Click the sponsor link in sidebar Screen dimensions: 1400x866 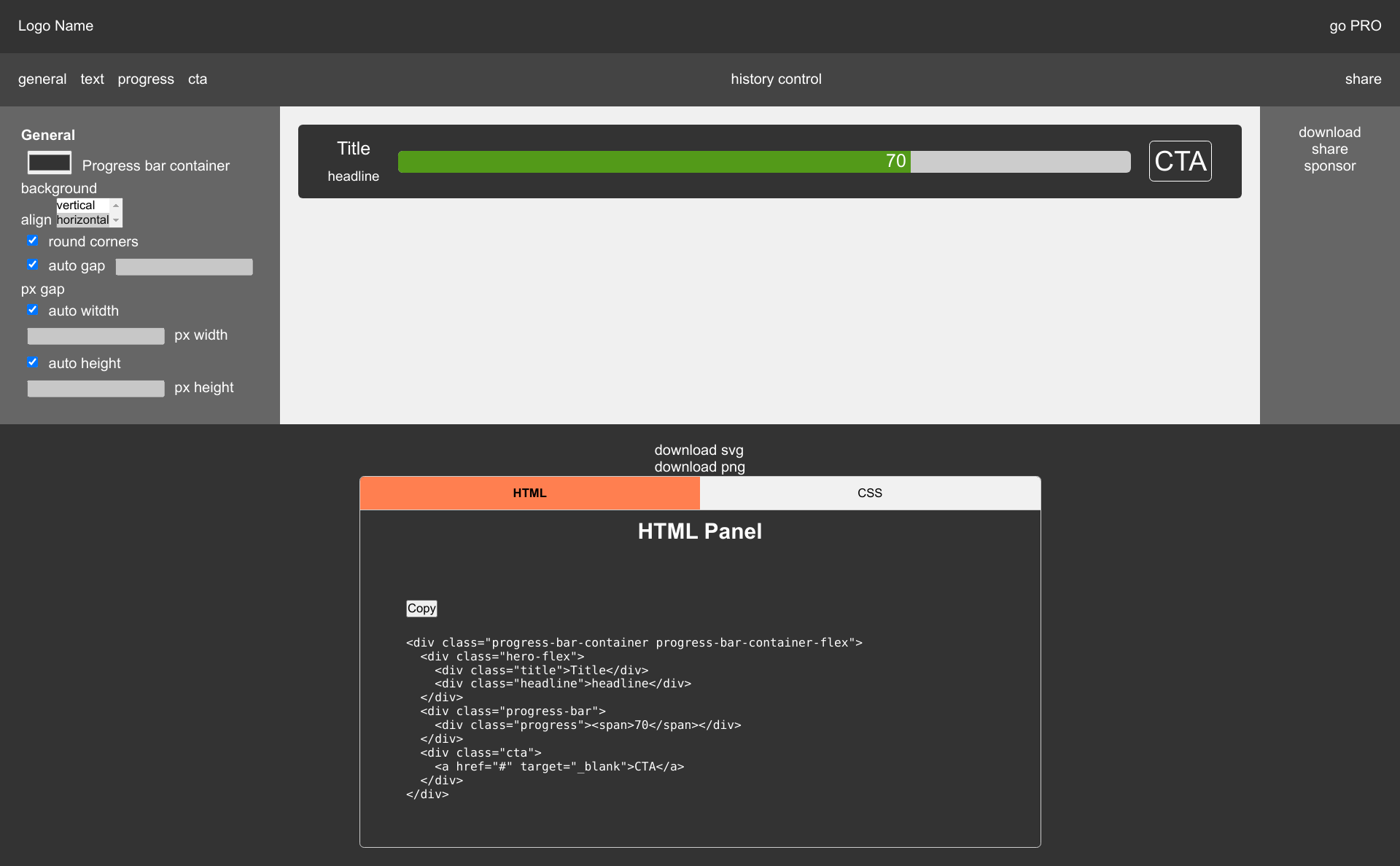(1329, 166)
